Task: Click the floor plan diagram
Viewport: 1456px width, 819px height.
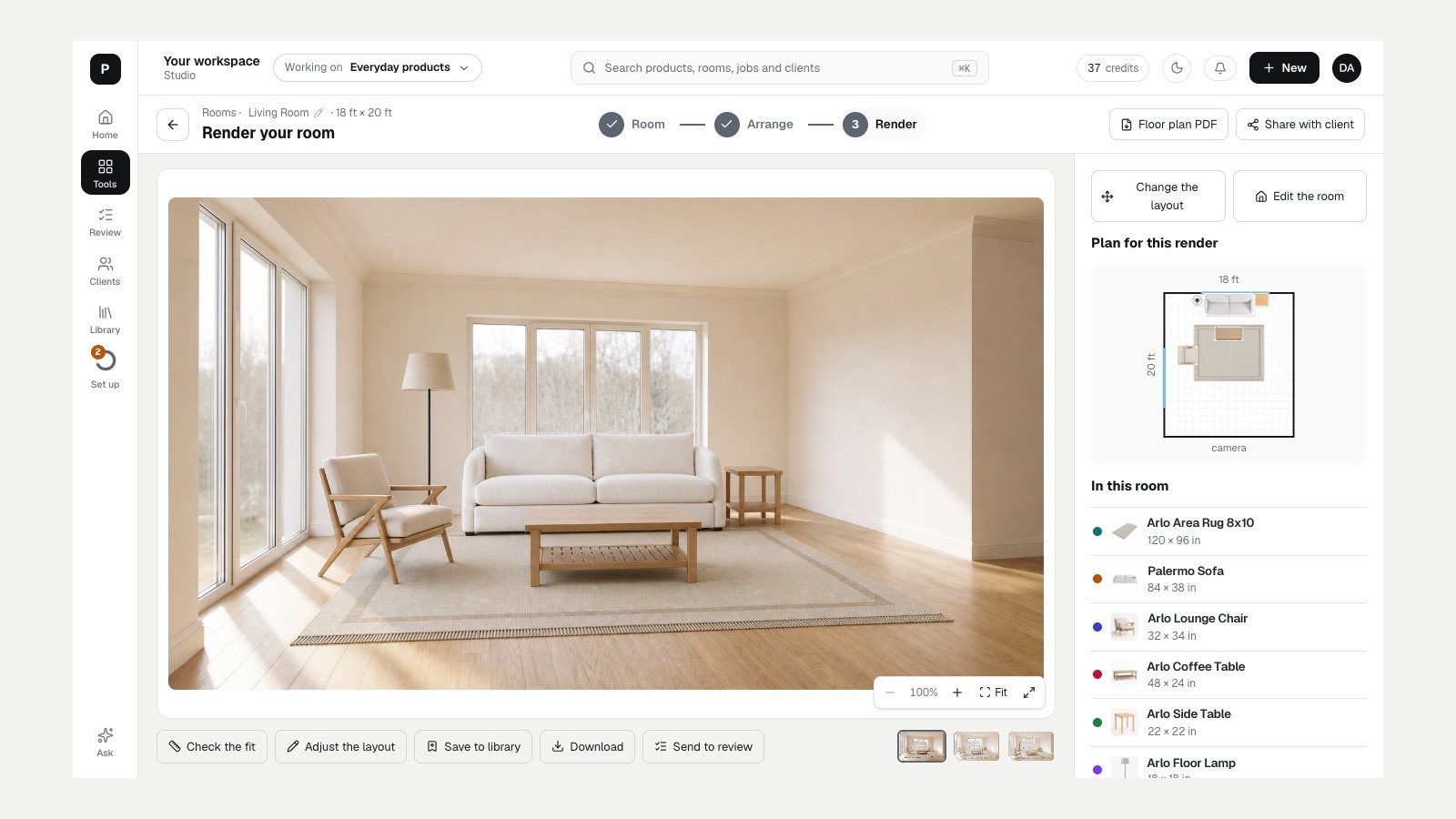Action: 1228,365
